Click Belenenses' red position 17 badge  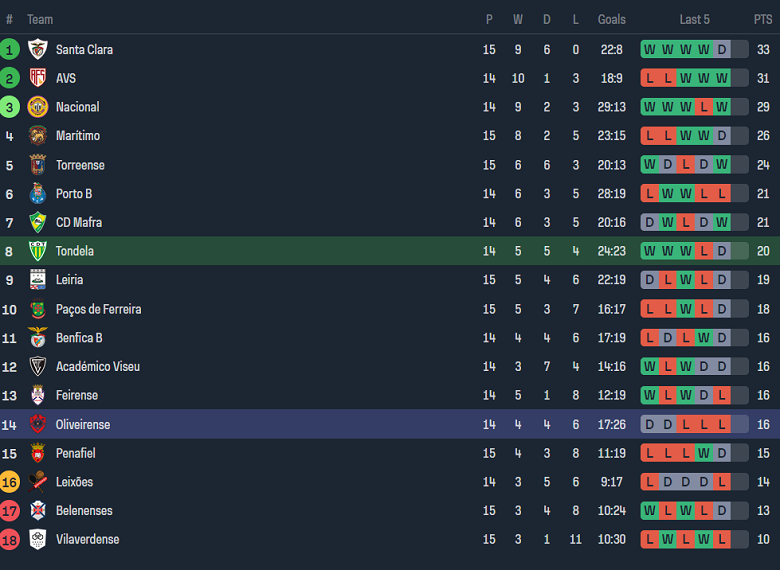10,510
